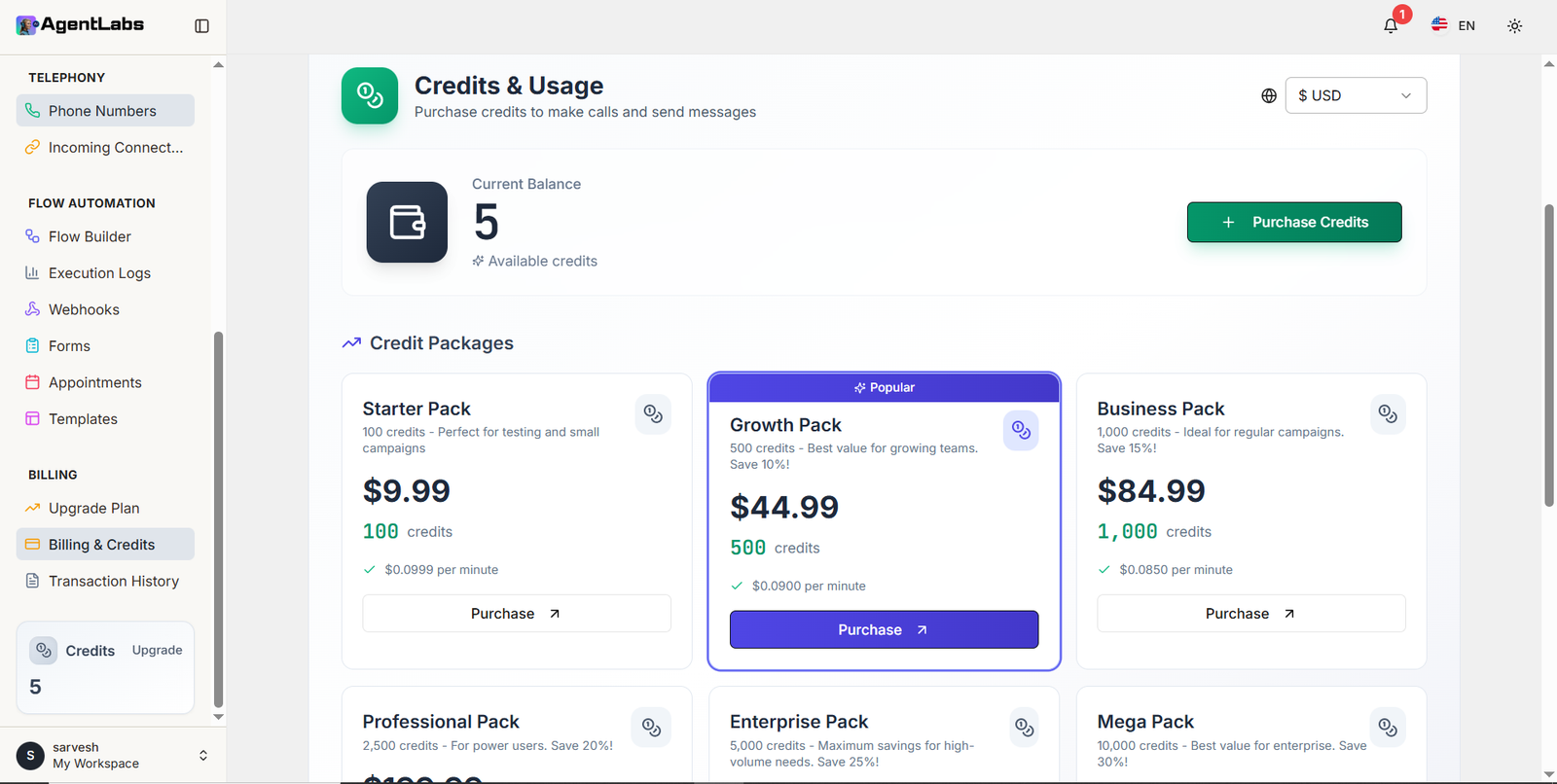
Task: Open Forms page
Action: [105, 346]
